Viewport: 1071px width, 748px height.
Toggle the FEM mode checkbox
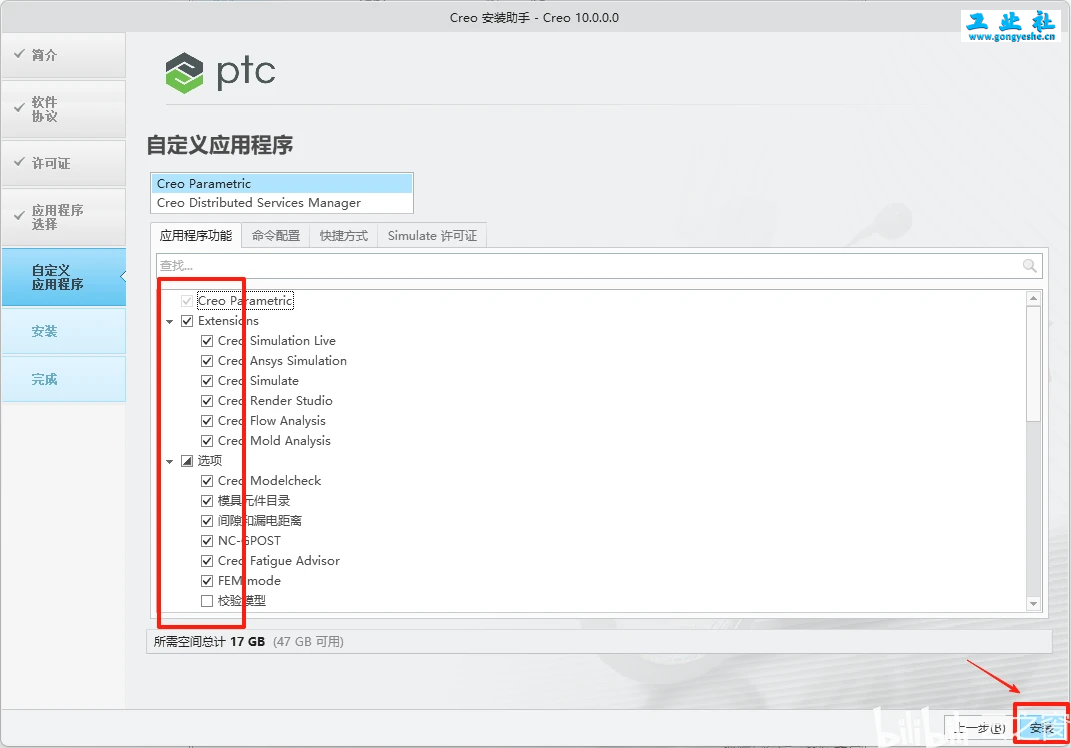point(207,581)
